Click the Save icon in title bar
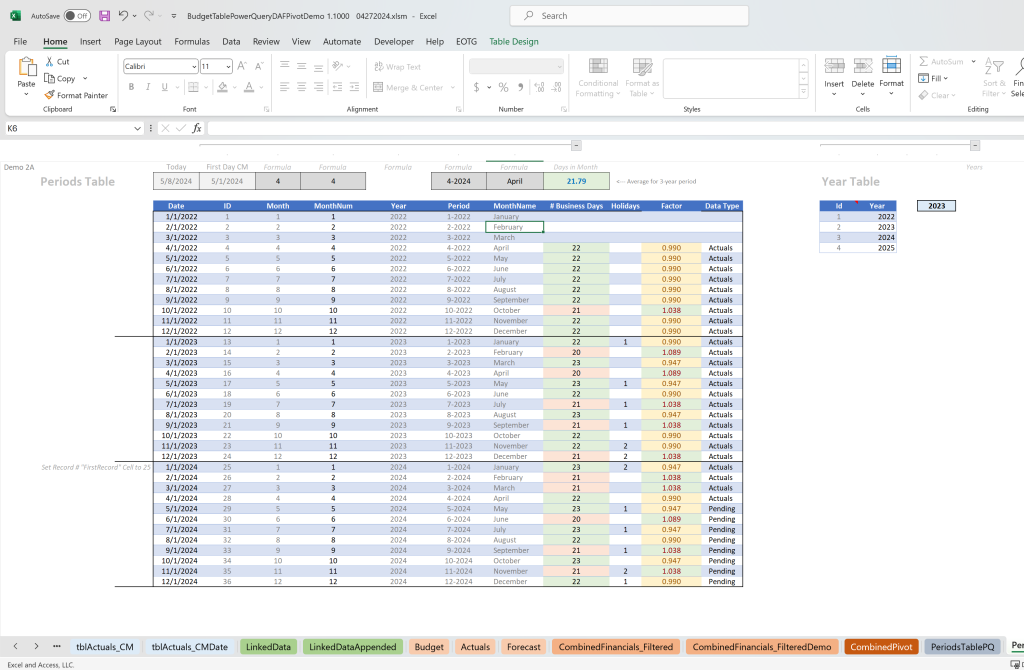1024x670 pixels. 104,16
